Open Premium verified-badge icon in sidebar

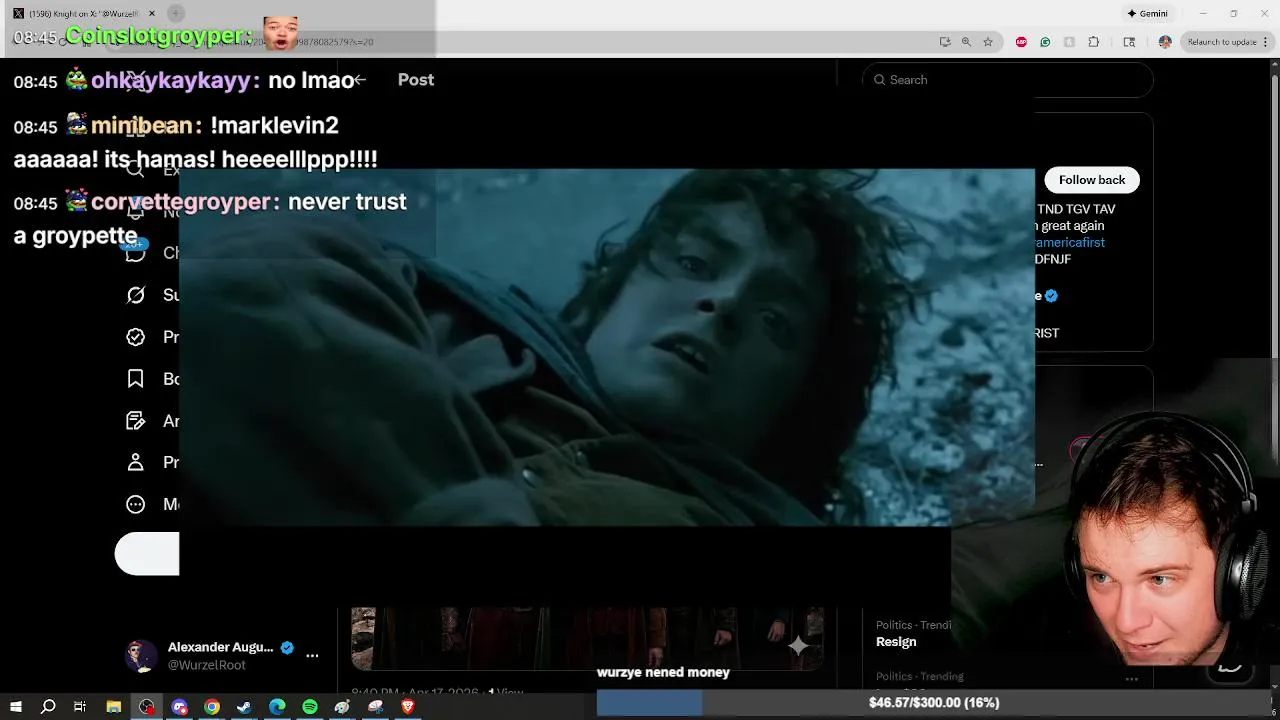pos(136,337)
